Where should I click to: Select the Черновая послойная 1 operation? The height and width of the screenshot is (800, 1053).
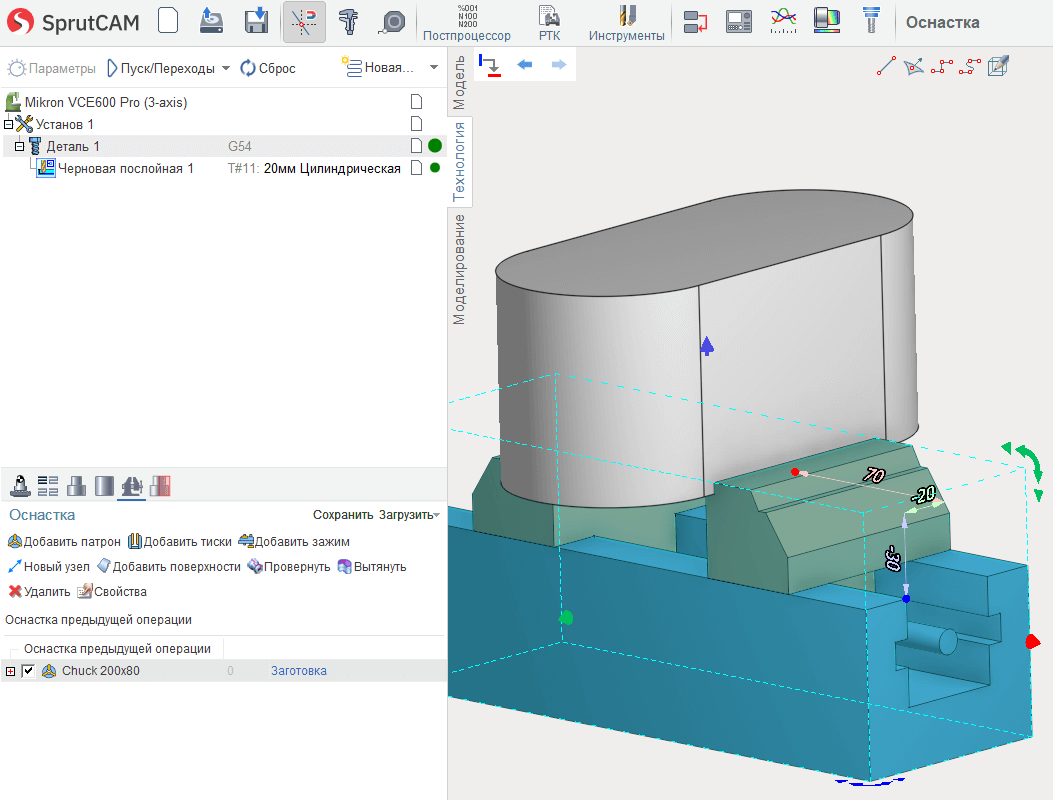[125, 169]
